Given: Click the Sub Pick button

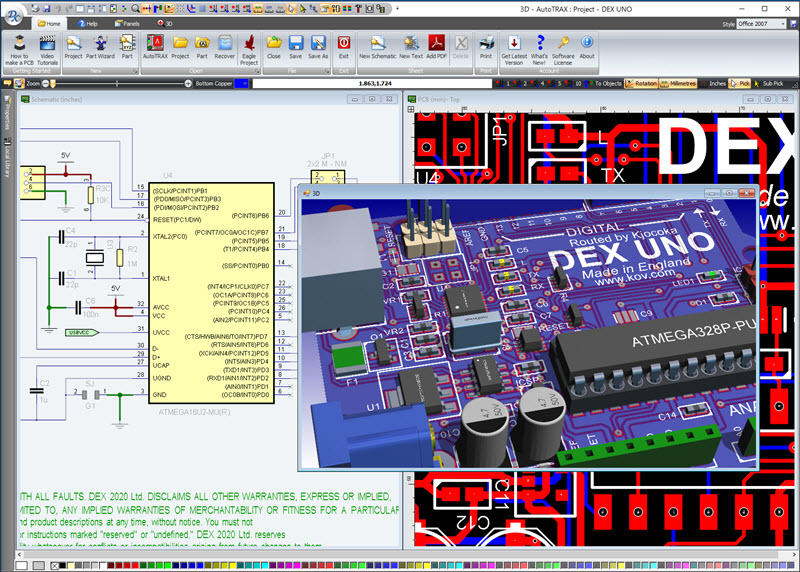Looking at the screenshot, I should (768, 84).
